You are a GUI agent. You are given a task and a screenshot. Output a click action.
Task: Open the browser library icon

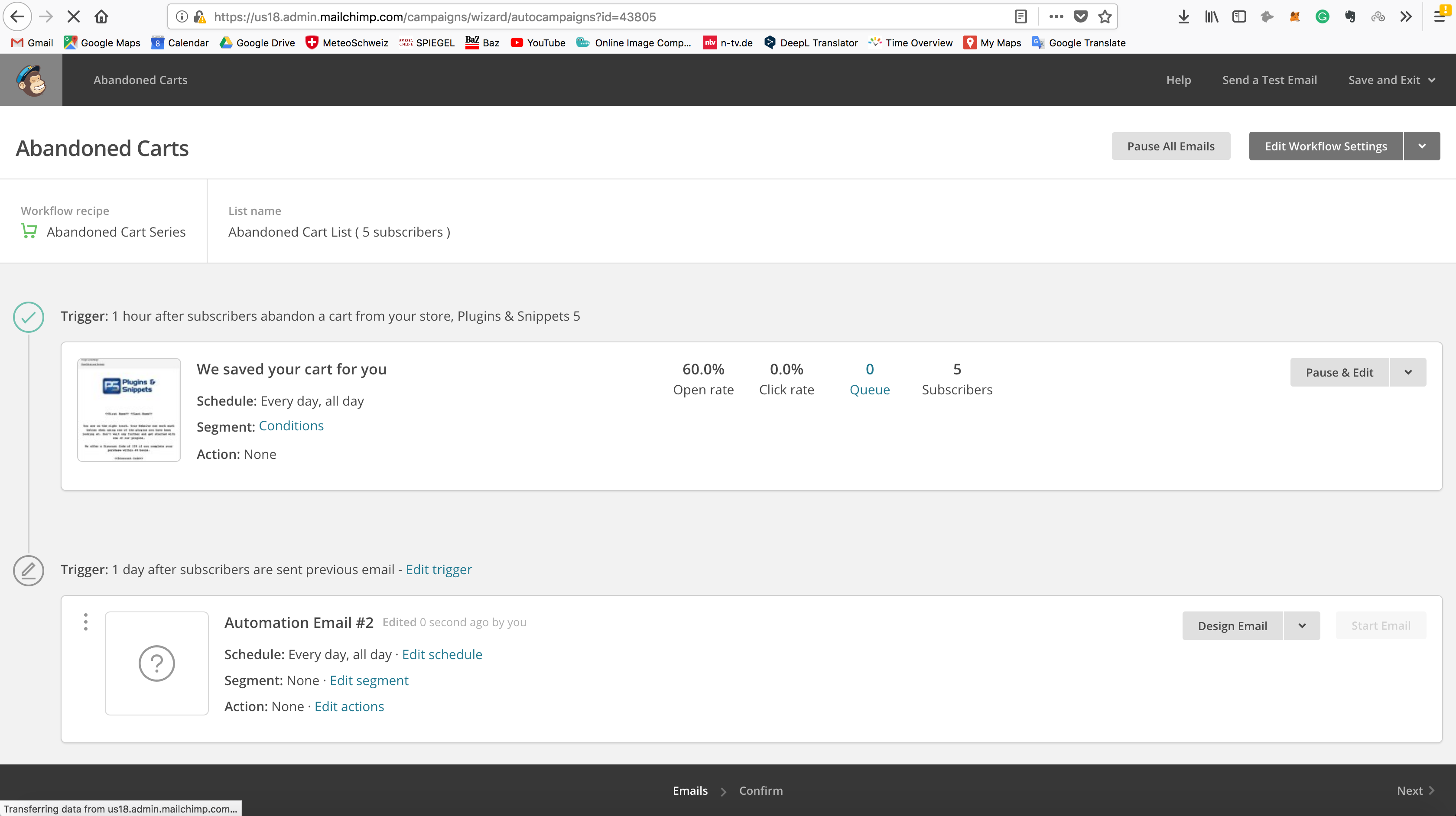pos(1211,16)
